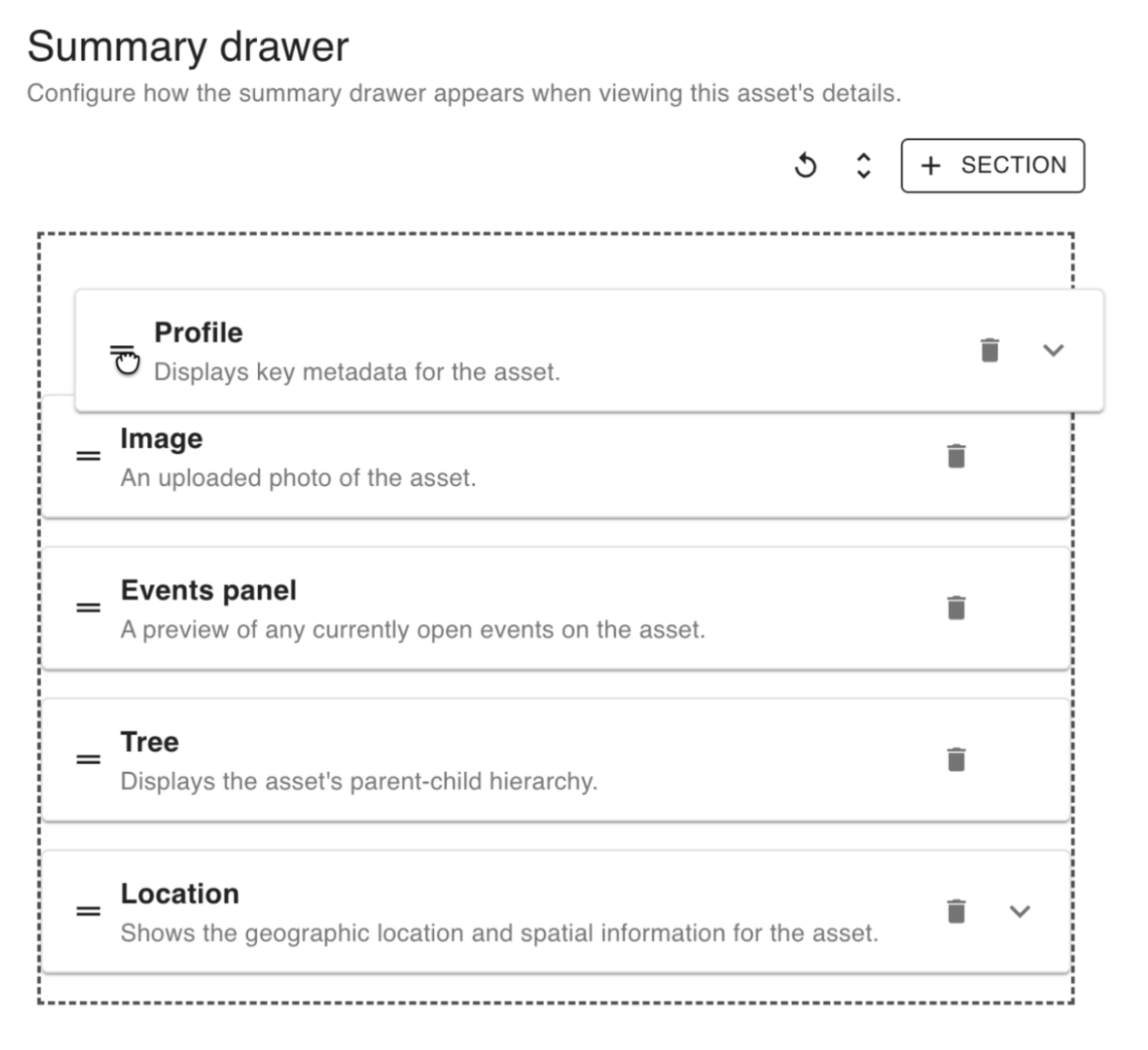The image size is (1148, 1050).
Task: Click the Events panel drag handle
Action: (x=88, y=608)
